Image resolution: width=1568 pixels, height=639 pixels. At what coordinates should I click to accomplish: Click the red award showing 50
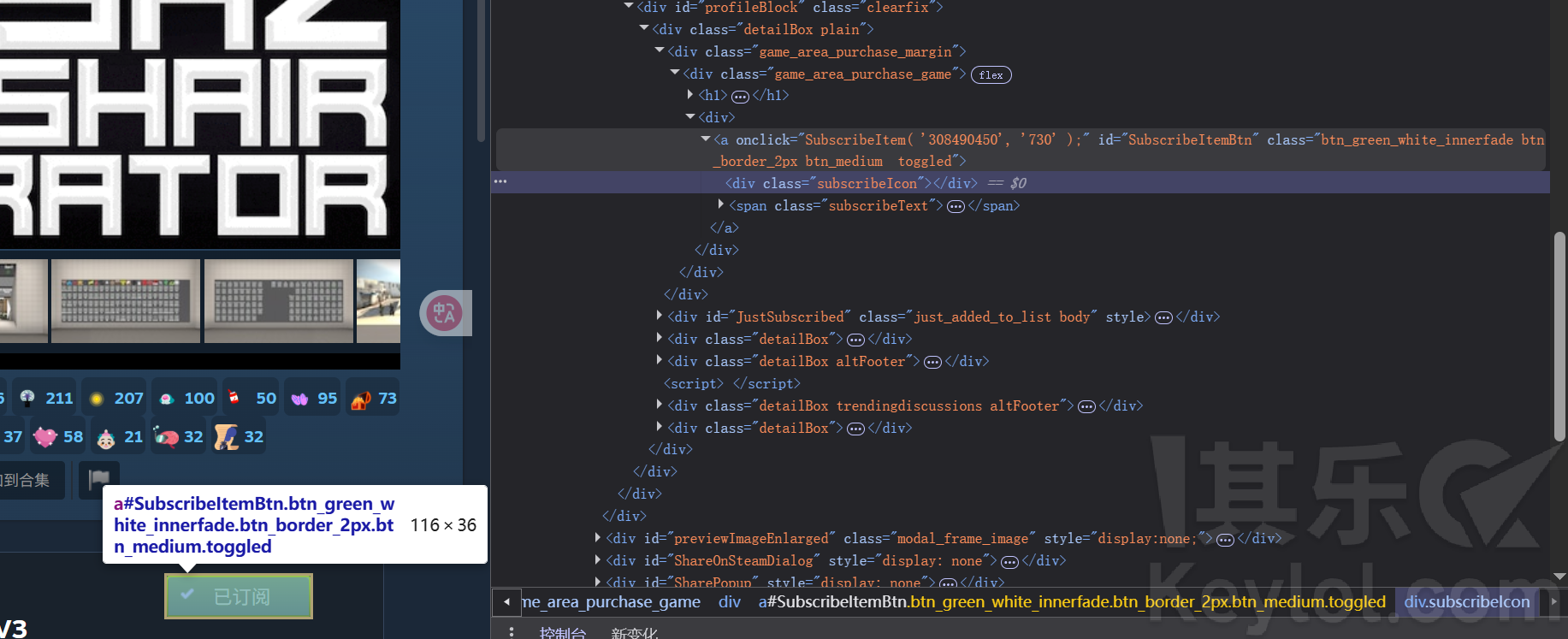click(x=251, y=398)
